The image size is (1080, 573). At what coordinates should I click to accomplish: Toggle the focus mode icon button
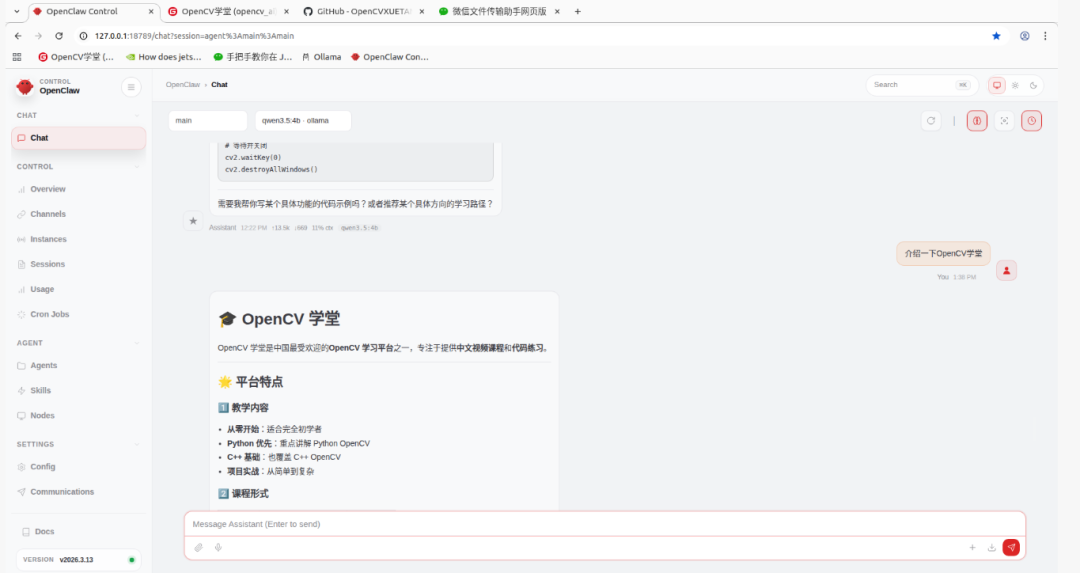click(1004, 121)
